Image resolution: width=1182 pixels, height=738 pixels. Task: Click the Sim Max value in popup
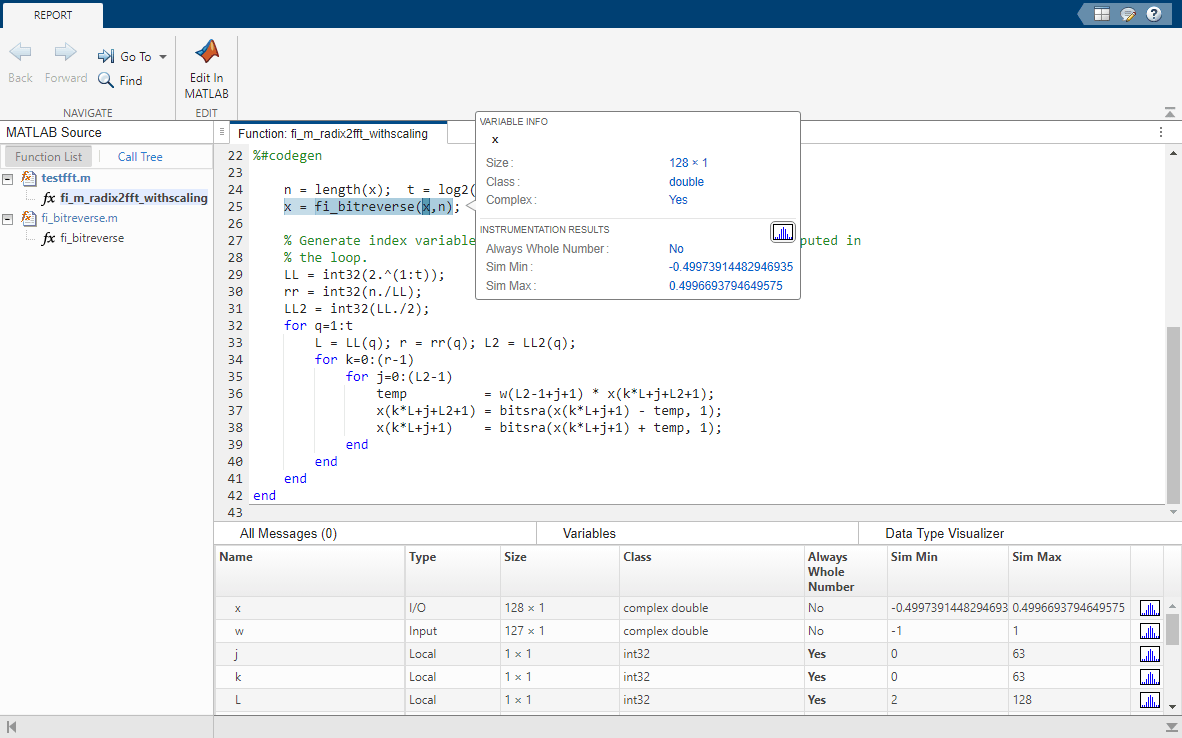click(725, 286)
